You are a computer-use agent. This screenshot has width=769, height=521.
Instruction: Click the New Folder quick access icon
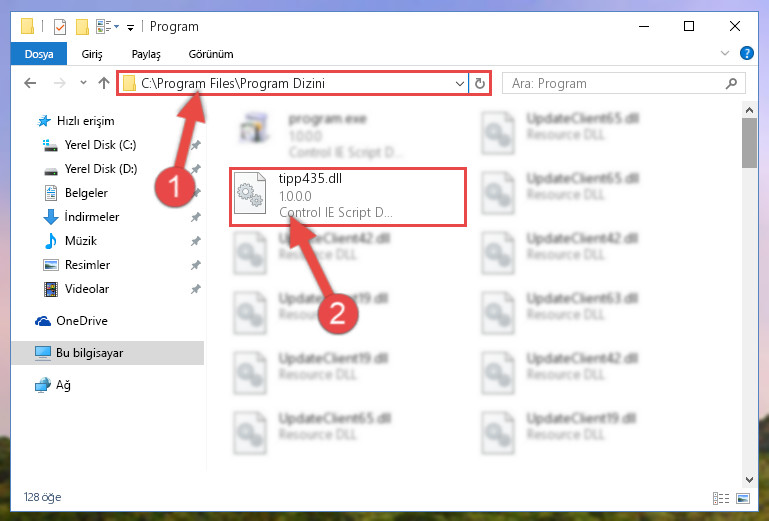pyautogui.click(x=82, y=26)
